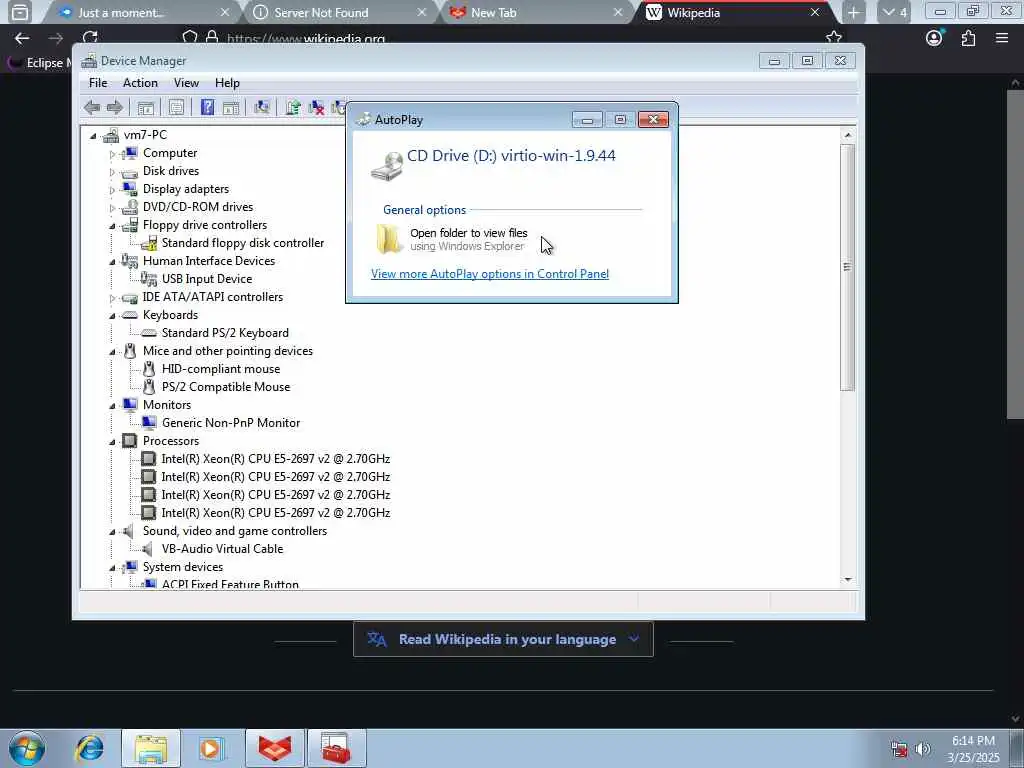
Task: Close the Server Not Found tab
Action: click(421, 12)
